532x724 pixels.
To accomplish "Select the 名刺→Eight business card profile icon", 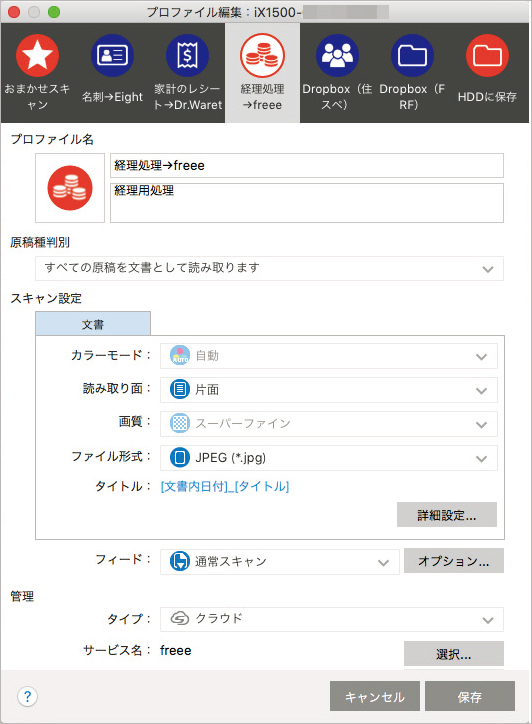I will tap(112, 55).
